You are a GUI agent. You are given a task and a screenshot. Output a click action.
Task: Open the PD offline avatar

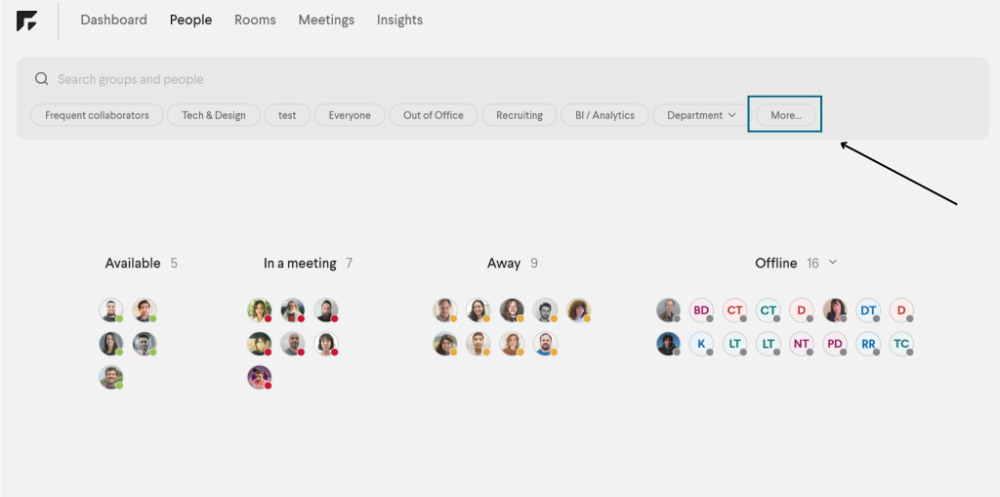point(835,344)
